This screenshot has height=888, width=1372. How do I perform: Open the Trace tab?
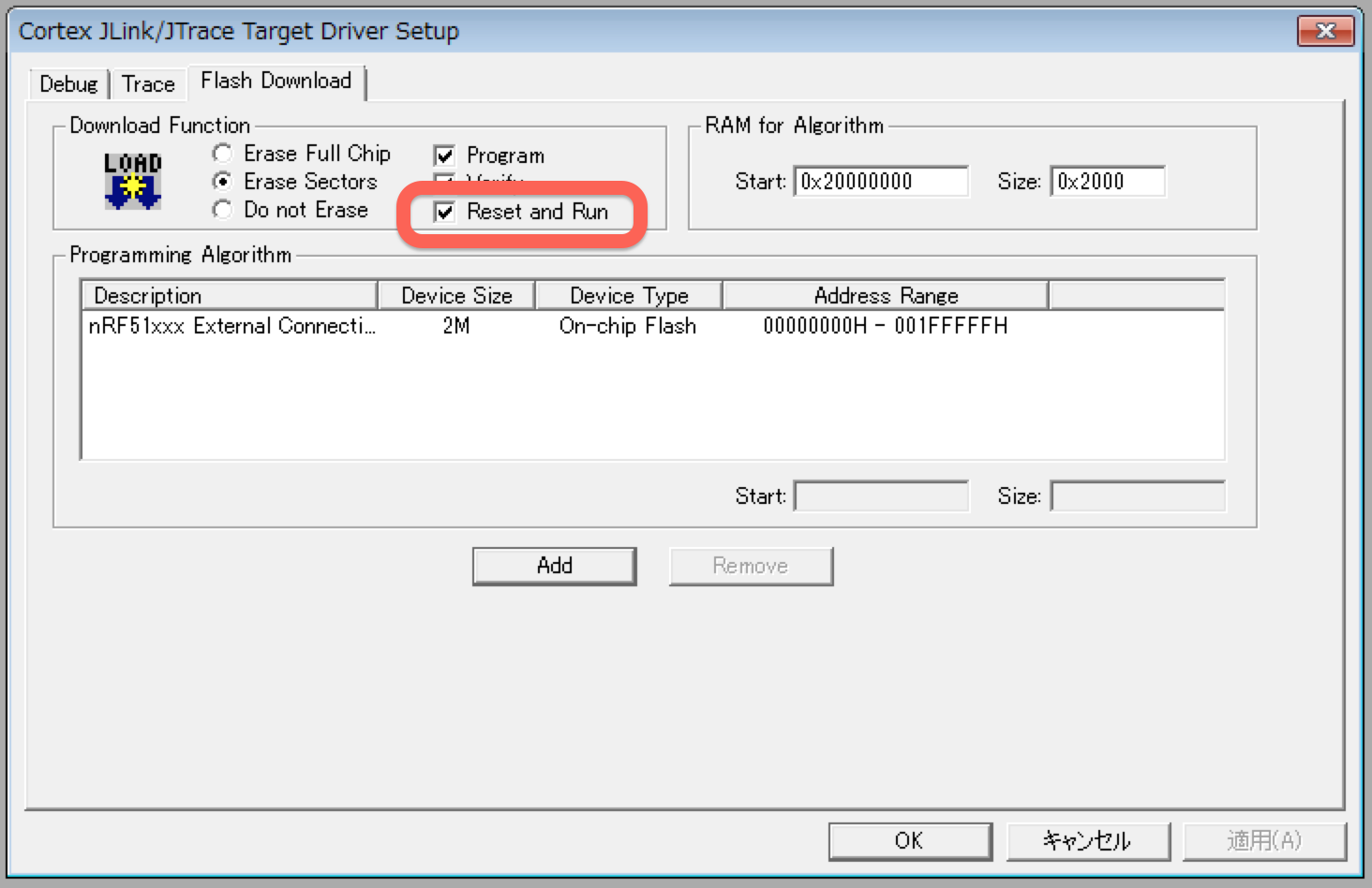[x=148, y=84]
